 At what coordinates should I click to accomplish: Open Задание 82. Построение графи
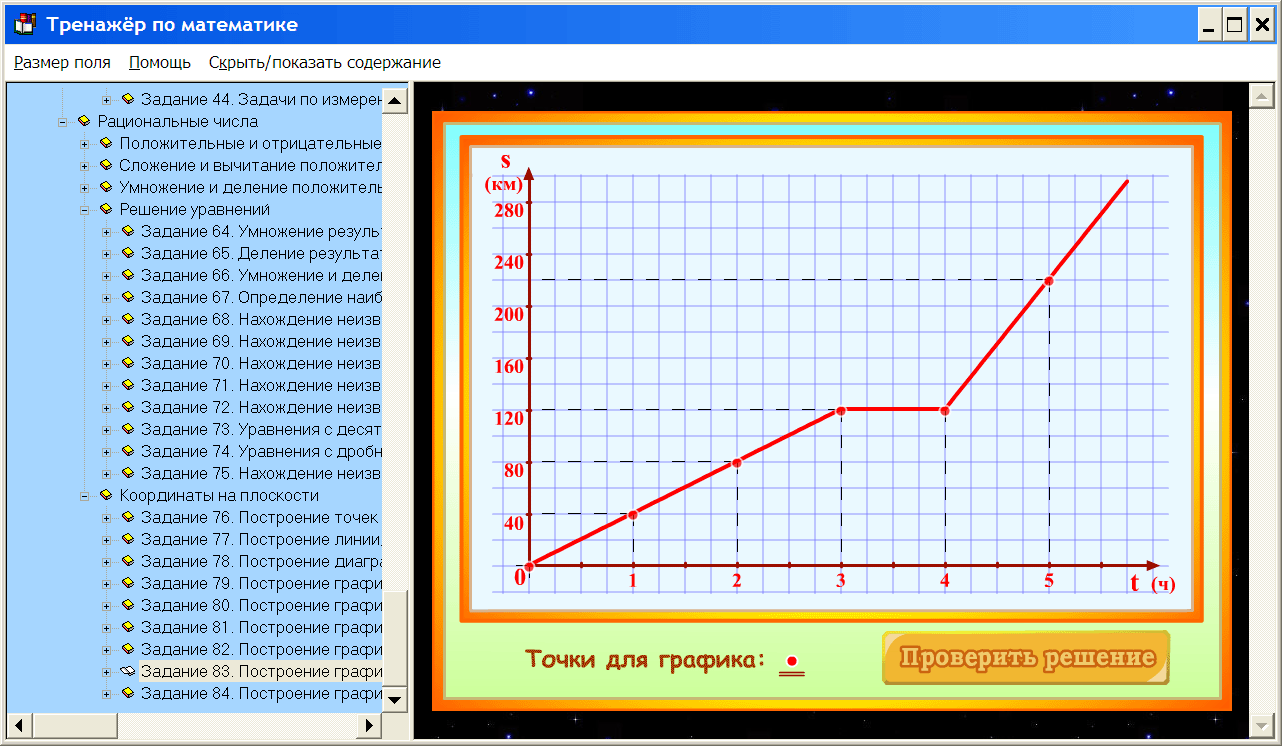pos(260,649)
